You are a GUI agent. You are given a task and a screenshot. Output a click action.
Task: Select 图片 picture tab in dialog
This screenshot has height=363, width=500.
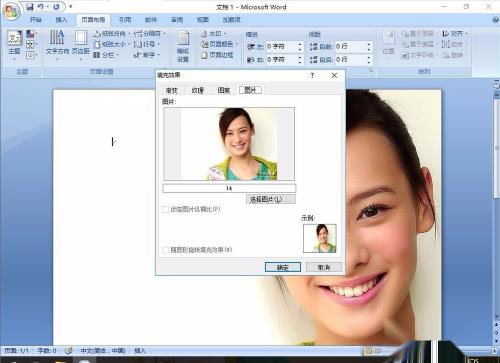[250, 90]
